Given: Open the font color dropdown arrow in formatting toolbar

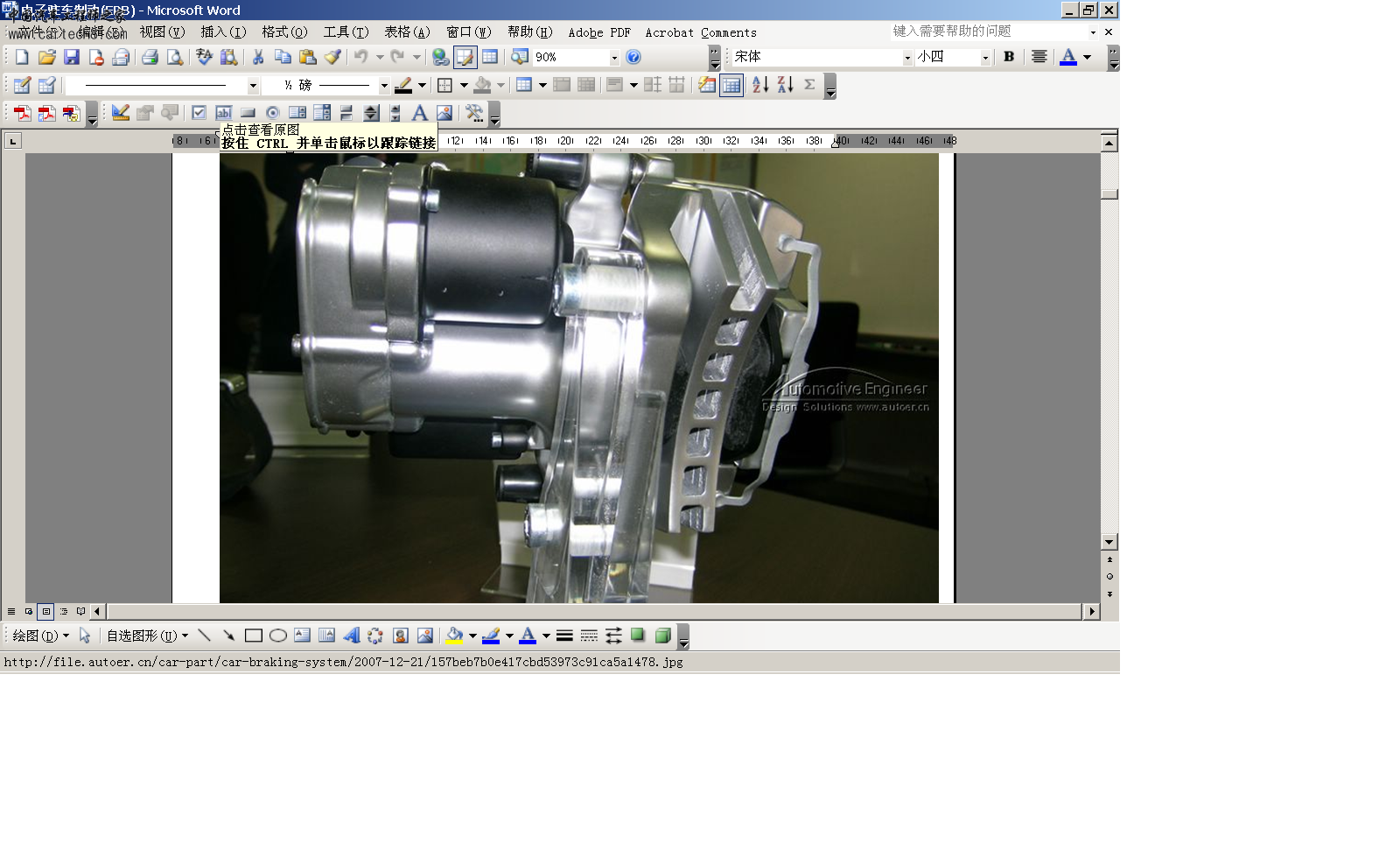Looking at the screenshot, I should (x=1087, y=57).
